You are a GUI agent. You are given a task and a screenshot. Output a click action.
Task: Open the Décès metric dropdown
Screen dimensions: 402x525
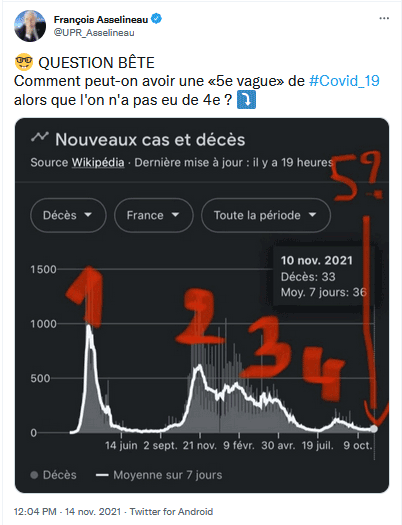(x=68, y=215)
